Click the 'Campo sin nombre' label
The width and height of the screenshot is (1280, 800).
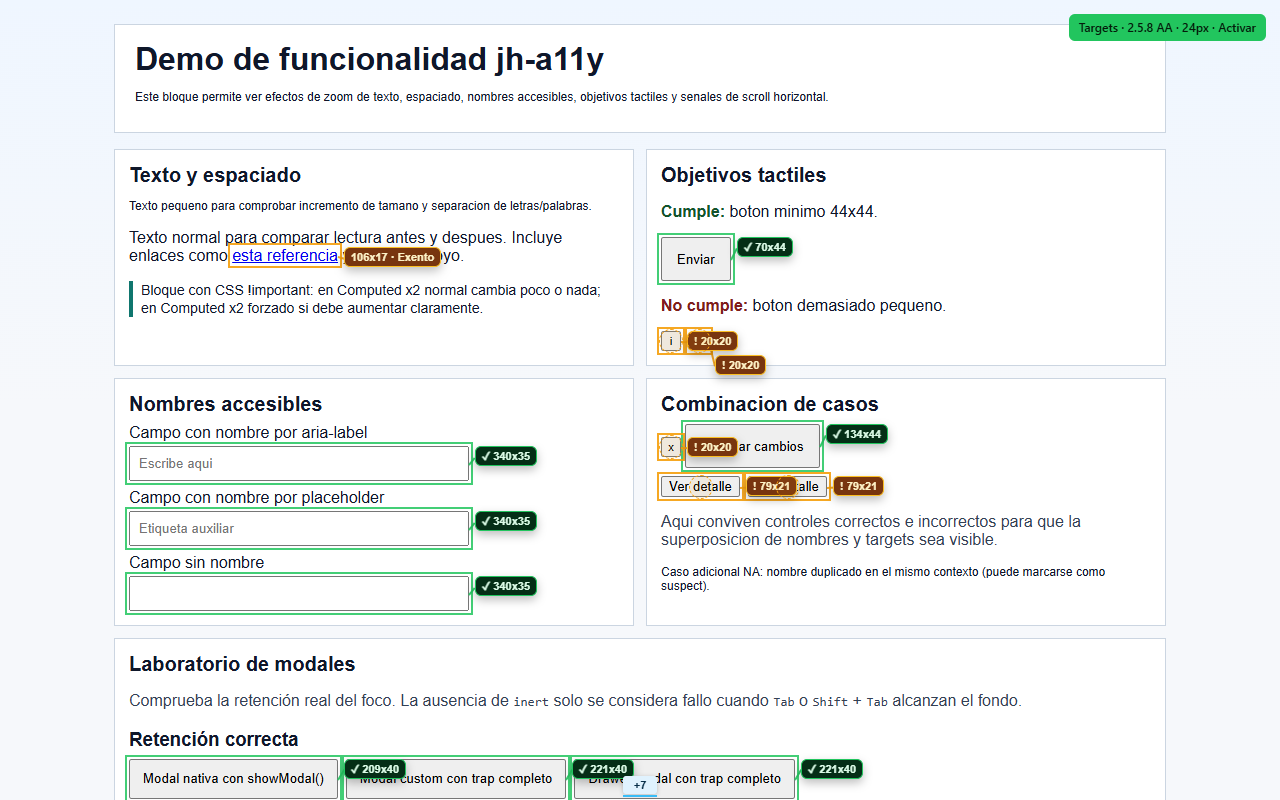coord(197,563)
